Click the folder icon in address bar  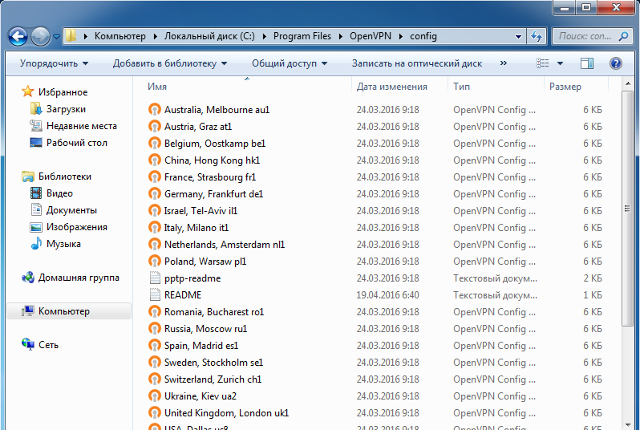71,36
